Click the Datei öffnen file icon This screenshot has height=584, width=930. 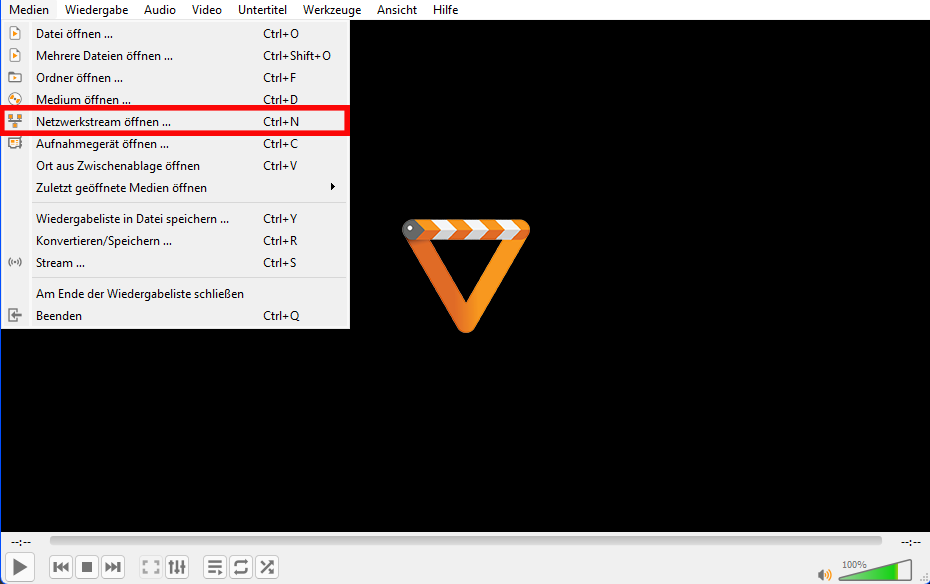15,34
